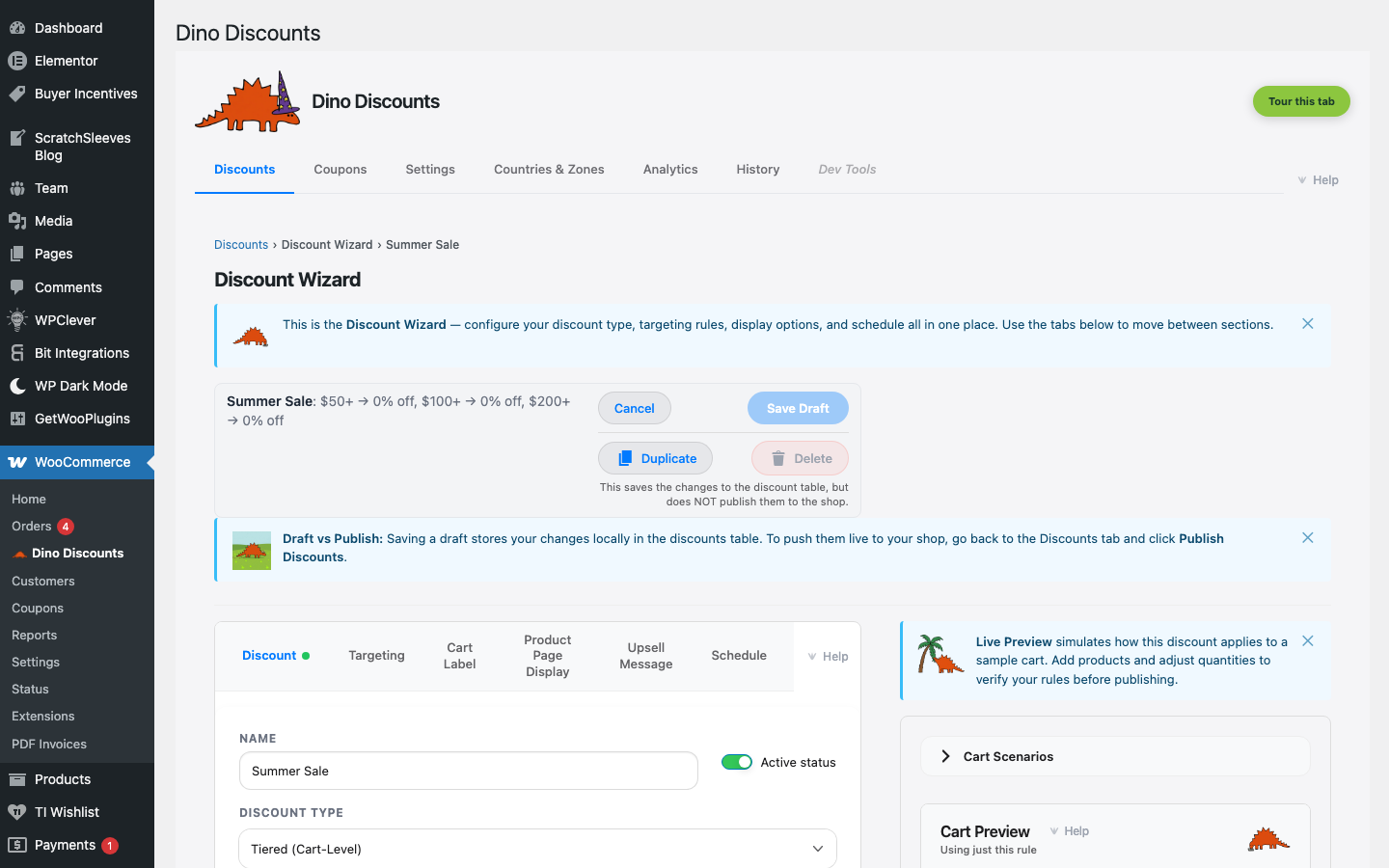The width and height of the screenshot is (1389, 868).
Task: Click the Dino Discounts wizard dinosaur logo
Action: tap(248, 101)
